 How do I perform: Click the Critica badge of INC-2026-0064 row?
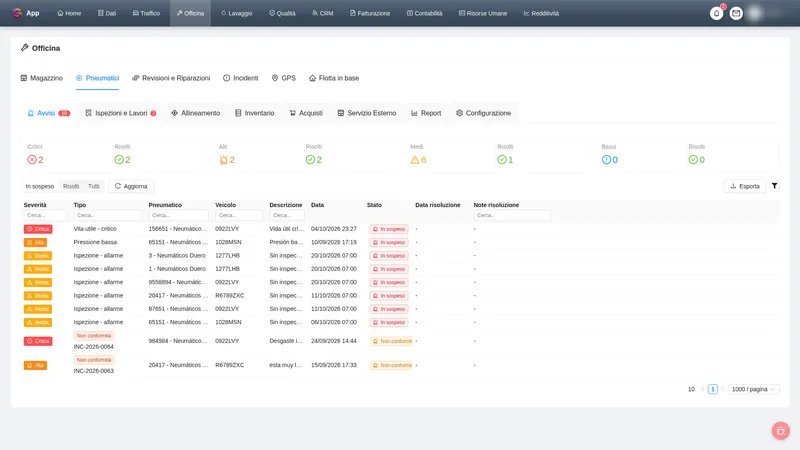[38, 341]
